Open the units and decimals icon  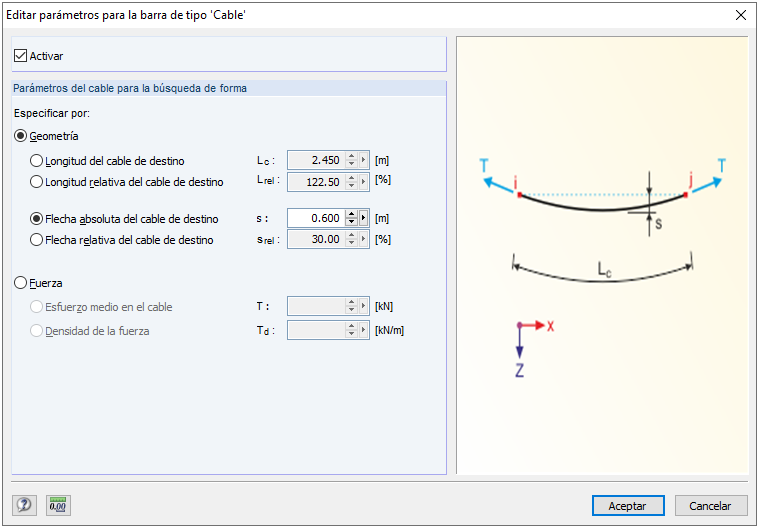coord(58,505)
